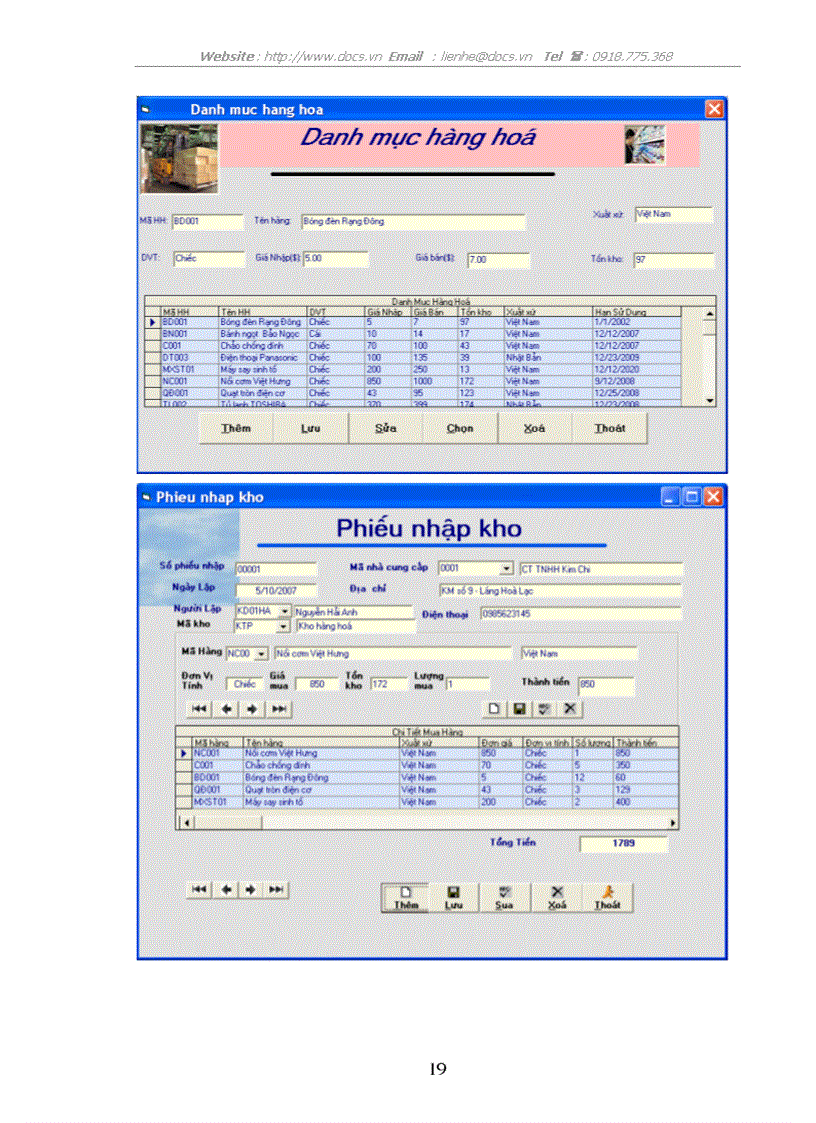Click the checkmark confirm icon in detail toolbar
This screenshot has width=816, height=1123.
[544, 708]
